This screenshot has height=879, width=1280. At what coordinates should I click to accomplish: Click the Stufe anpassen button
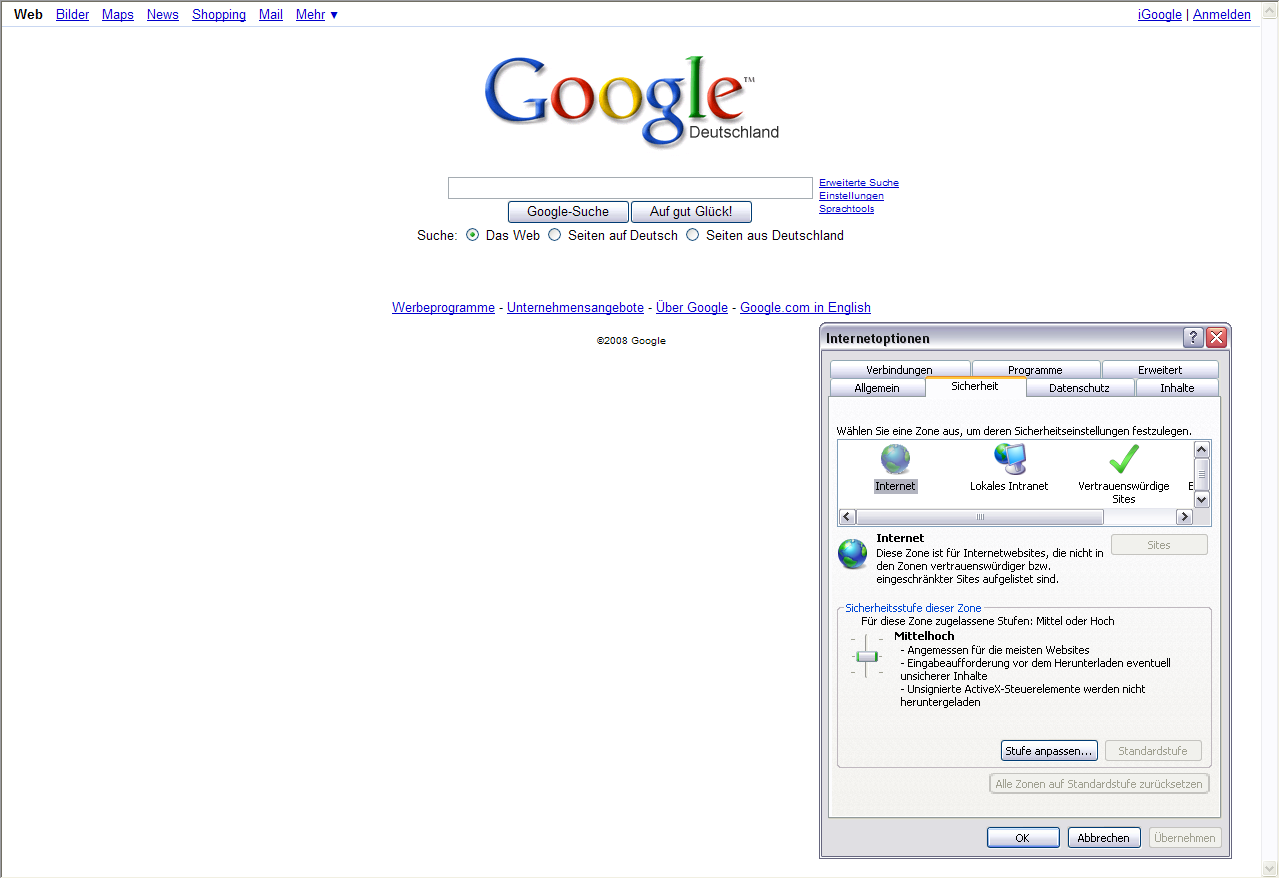pos(1049,751)
